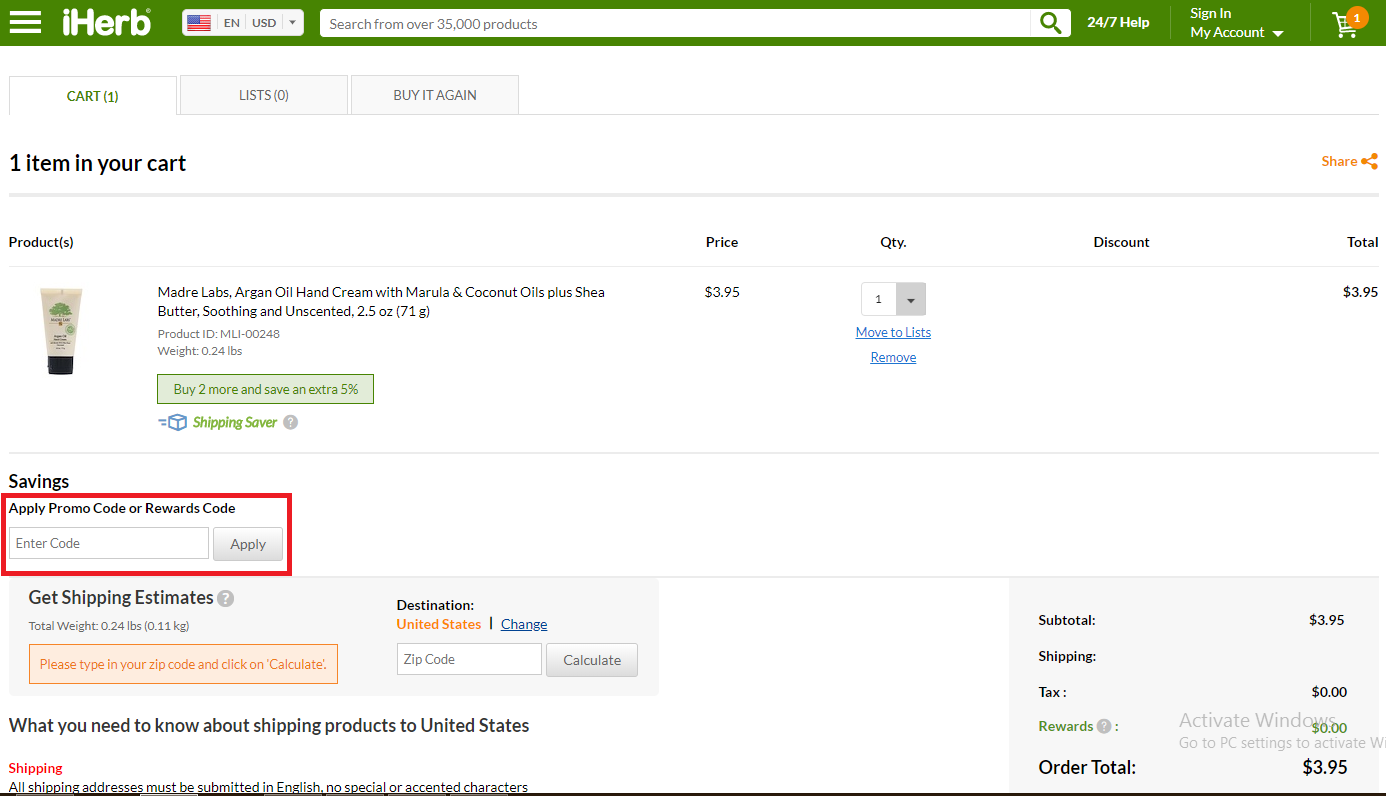Click the 24/7 Help link

[1118, 22]
